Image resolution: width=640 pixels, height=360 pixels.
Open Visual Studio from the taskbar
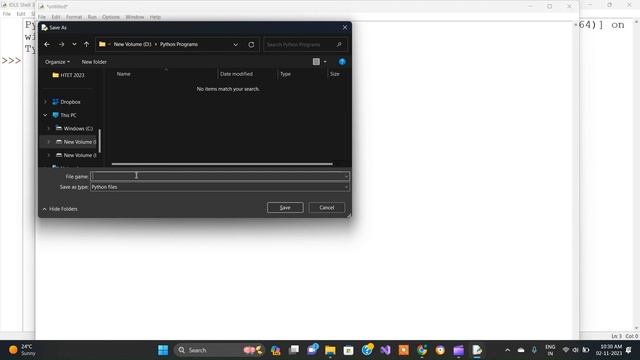[385, 350]
